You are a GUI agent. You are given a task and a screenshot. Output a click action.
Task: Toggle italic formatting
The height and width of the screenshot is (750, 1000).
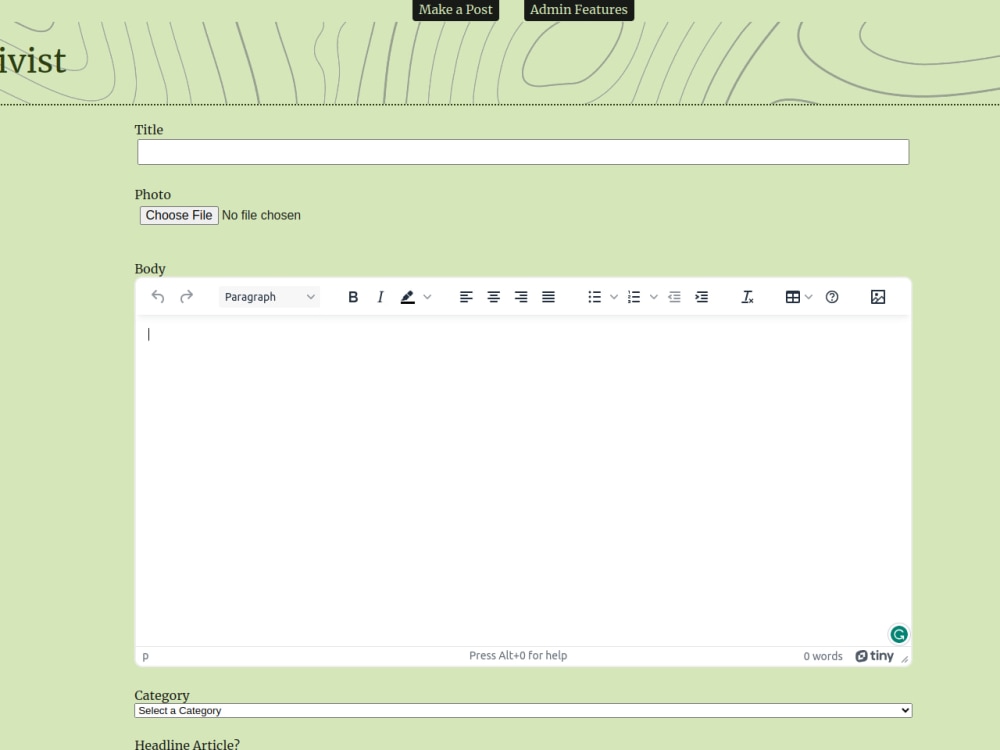pos(380,297)
